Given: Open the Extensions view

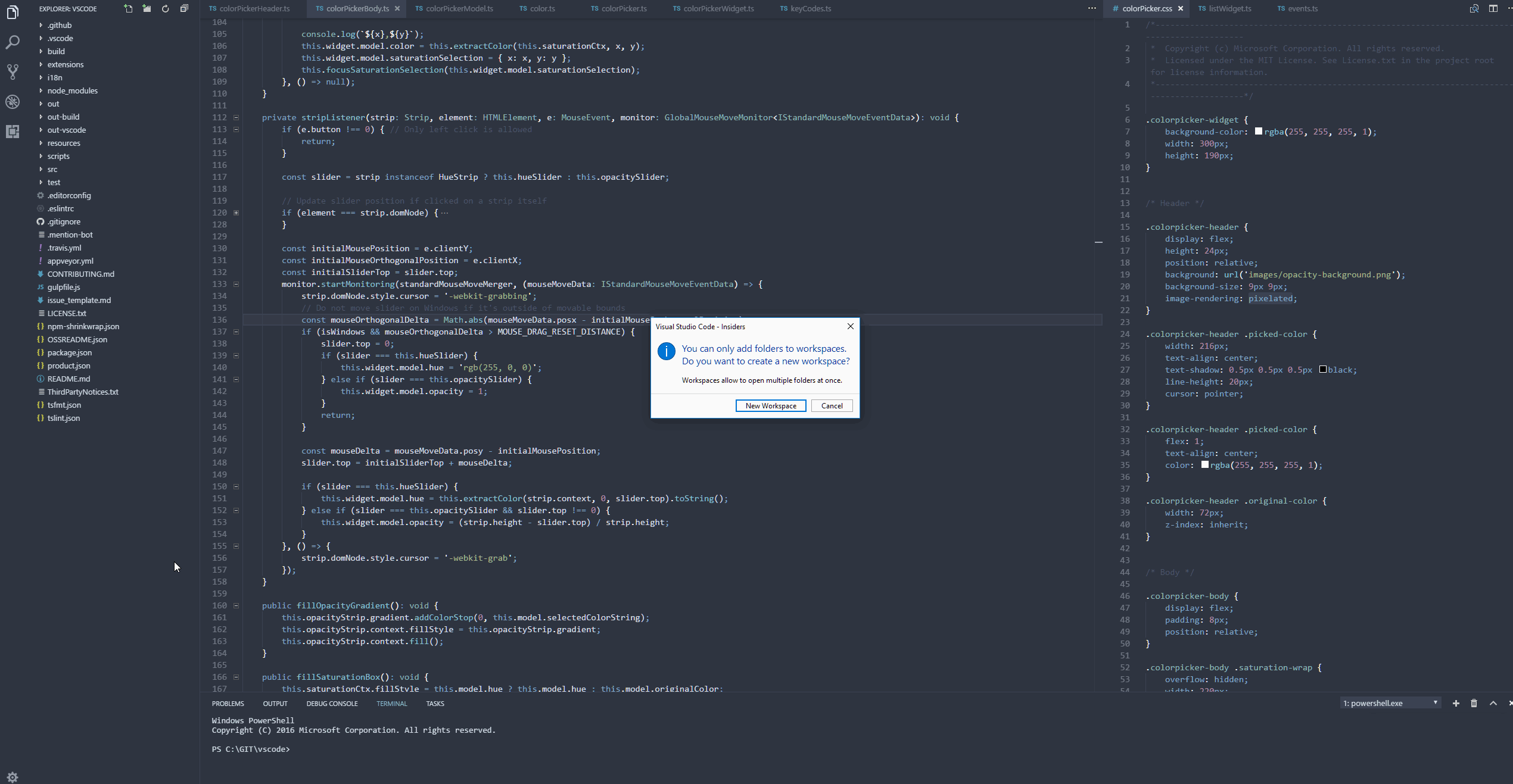Looking at the screenshot, I should [x=13, y=132].
